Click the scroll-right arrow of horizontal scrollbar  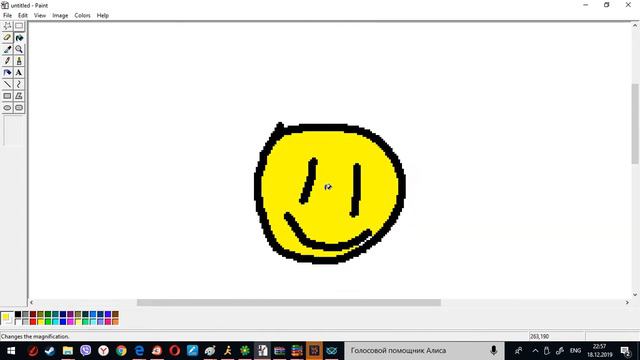[627, 302]
